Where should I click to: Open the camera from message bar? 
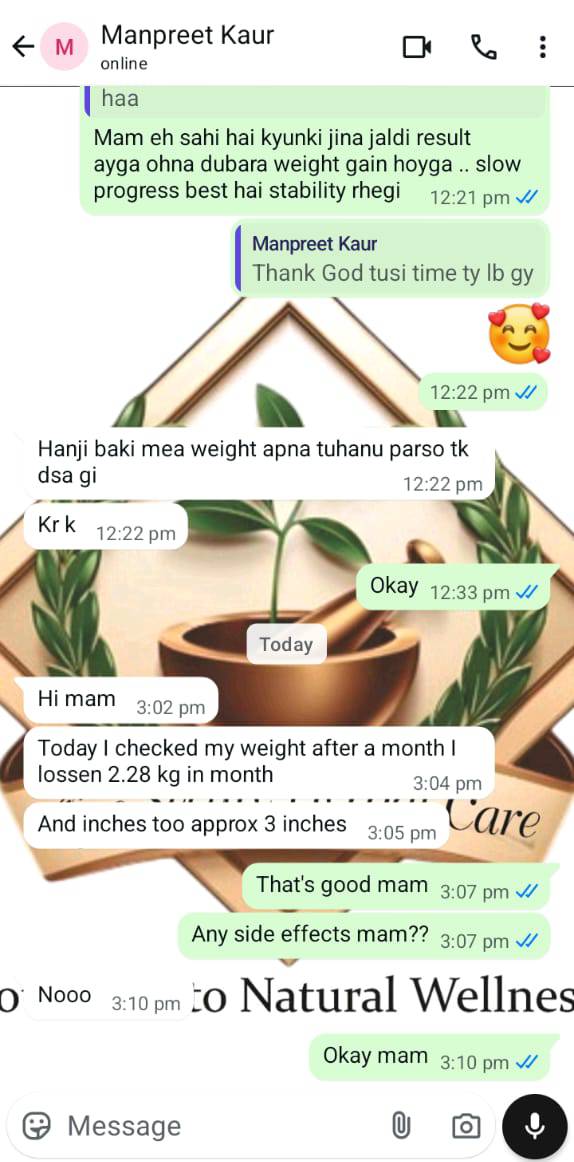(x=466, y=1126)
